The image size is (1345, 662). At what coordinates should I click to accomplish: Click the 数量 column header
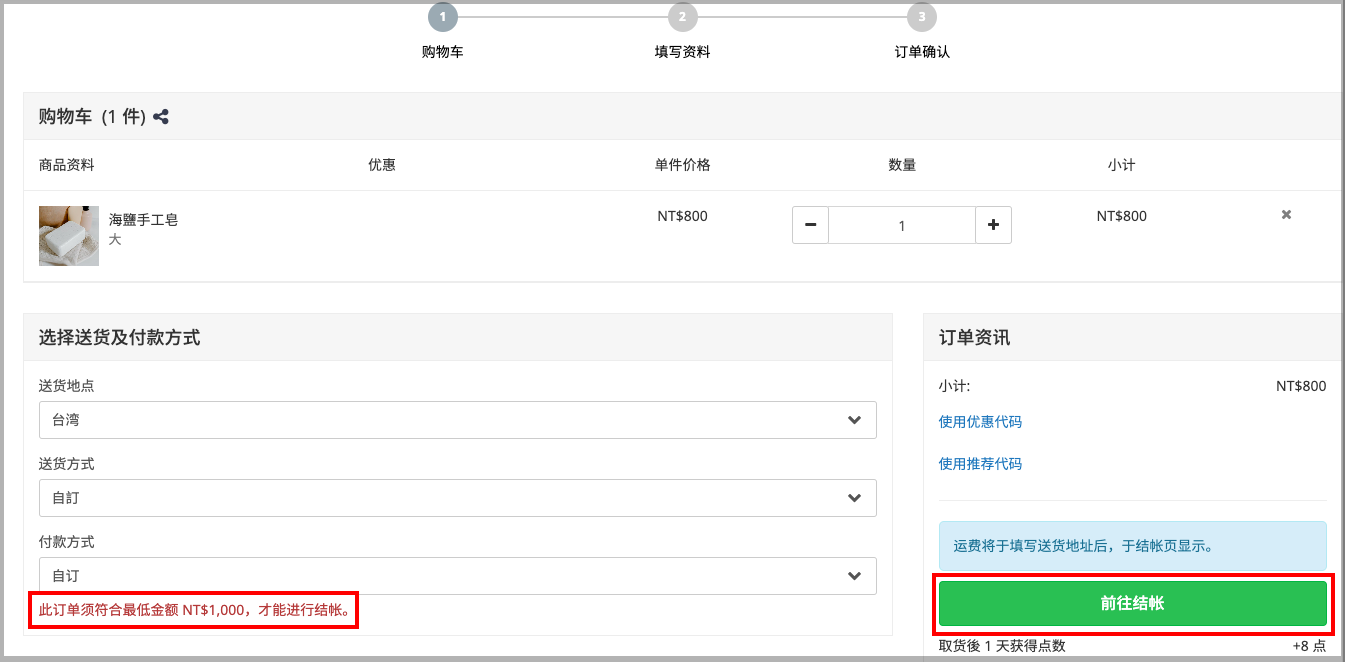[x=902, y=165]
